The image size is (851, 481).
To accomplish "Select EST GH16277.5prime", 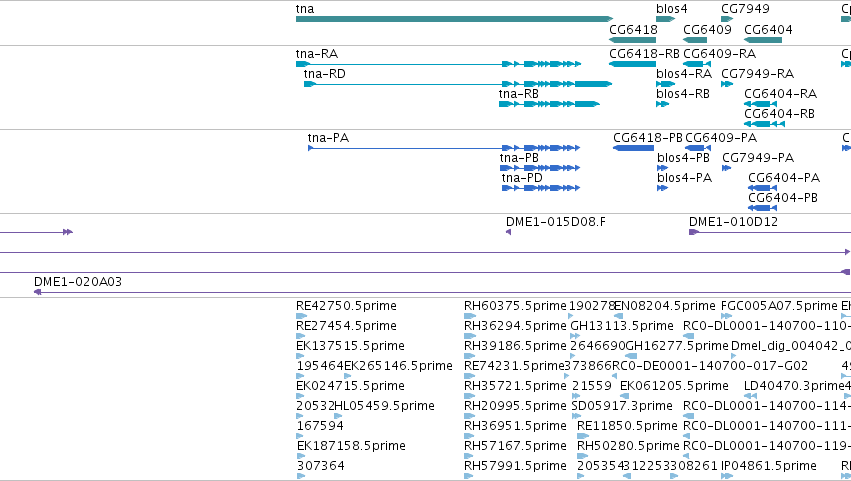I will (677, 346).
